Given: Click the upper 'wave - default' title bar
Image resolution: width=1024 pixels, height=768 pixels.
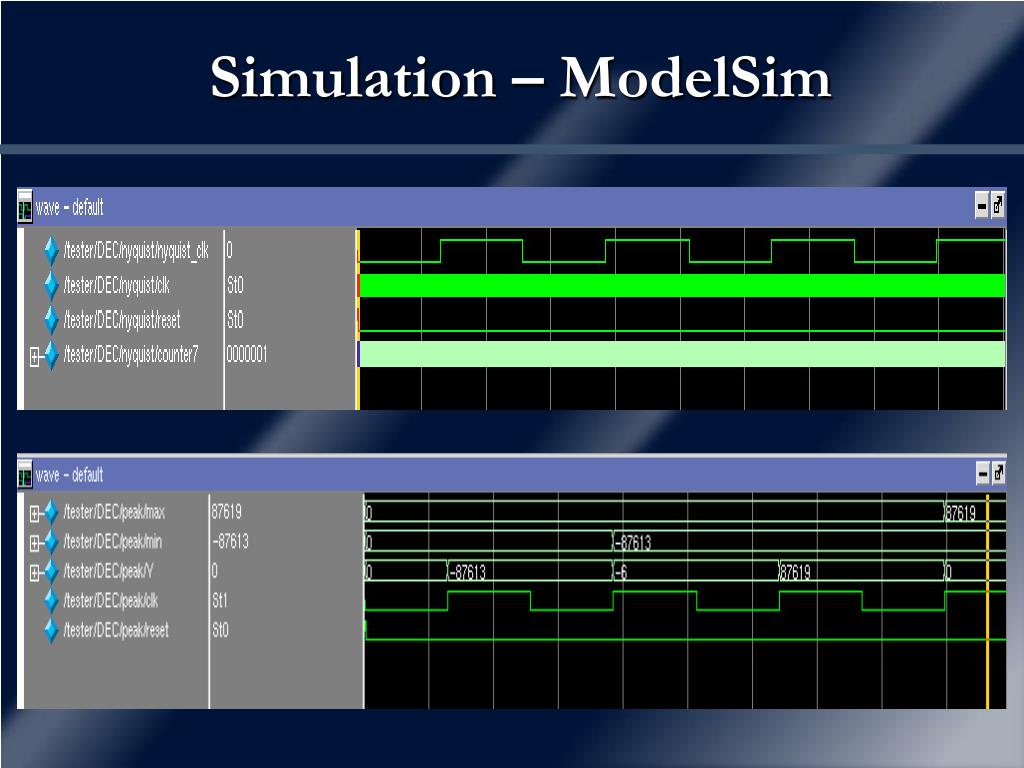Looking at the screenshot, I should (511, 207).
